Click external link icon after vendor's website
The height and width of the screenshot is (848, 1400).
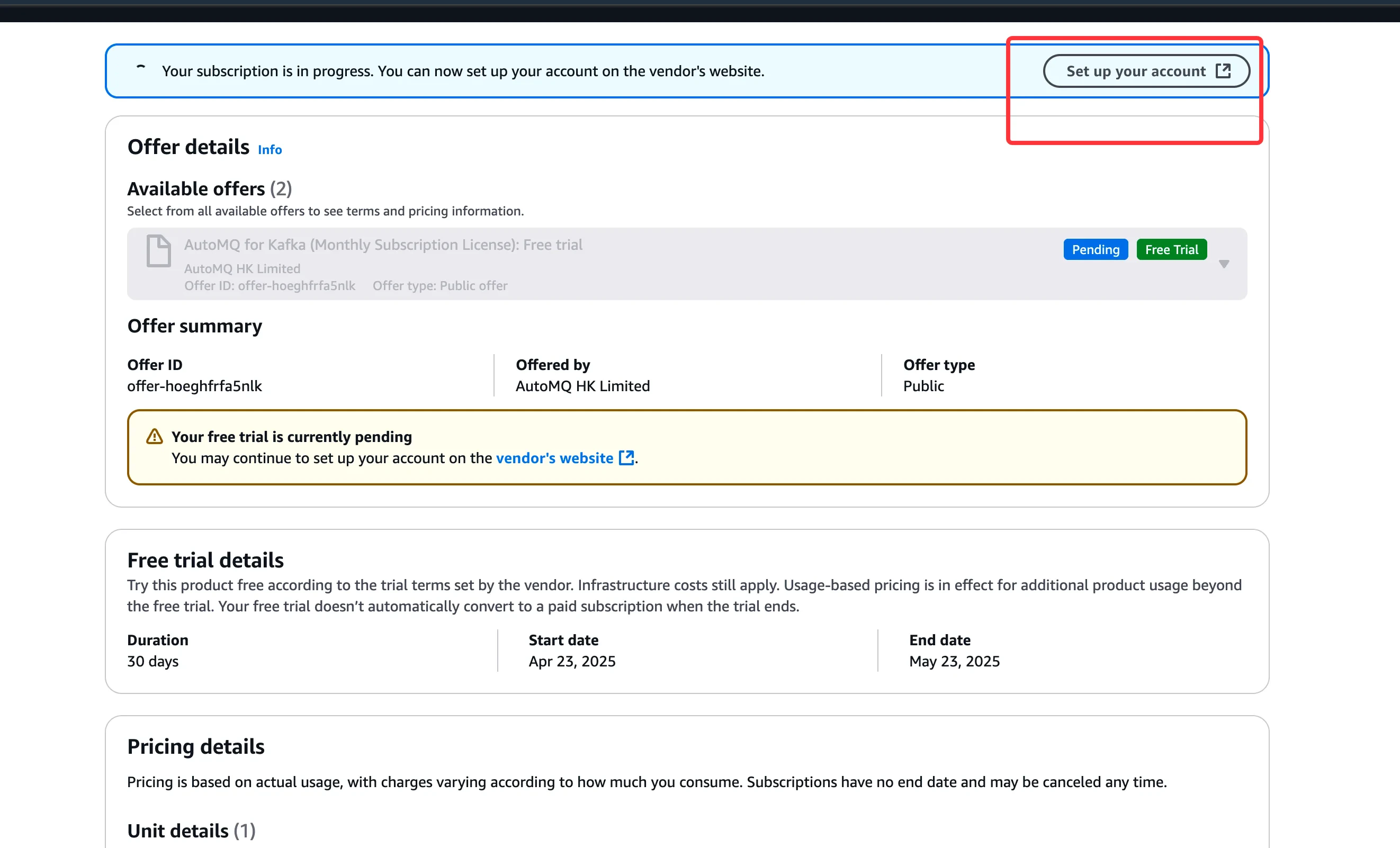click(626, 458)
